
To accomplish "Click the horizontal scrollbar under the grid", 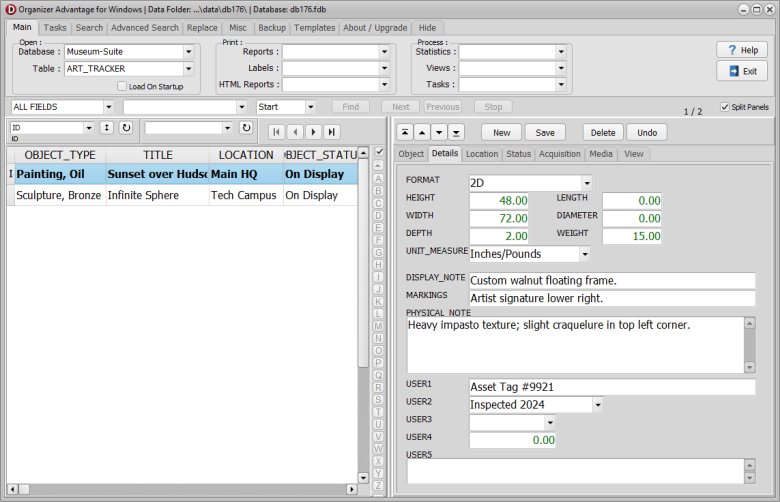I will (x=180, y=489).
